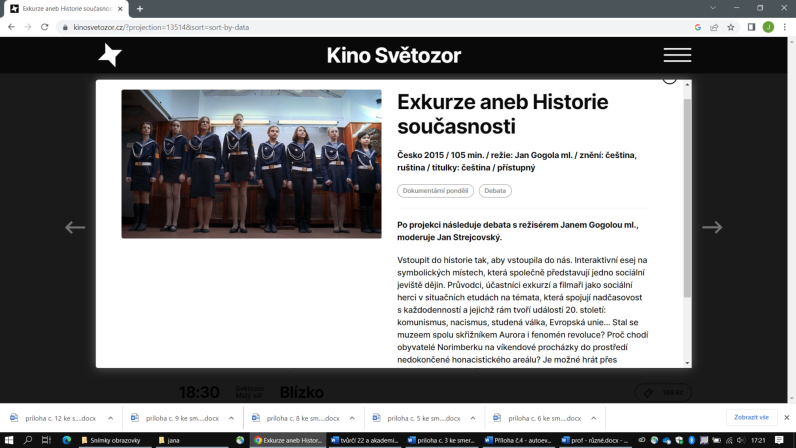This screenshot has width=796, height=448.
Task: Open jana folder in taskbar
Action: (190, 440)
